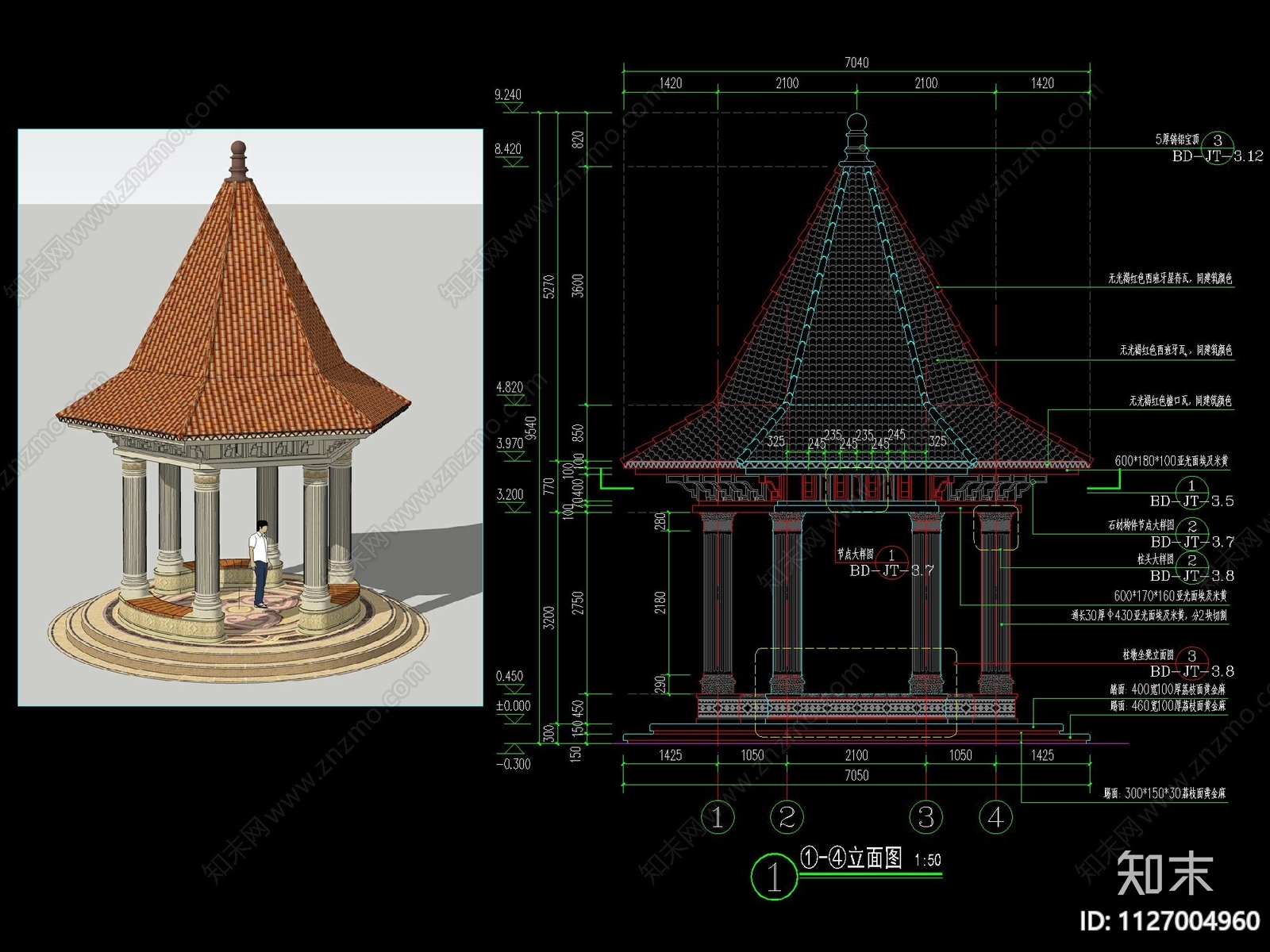Select vertical dimension 5270
Image resolution: width=1270 pixels, height=952 pixels.
548,286
